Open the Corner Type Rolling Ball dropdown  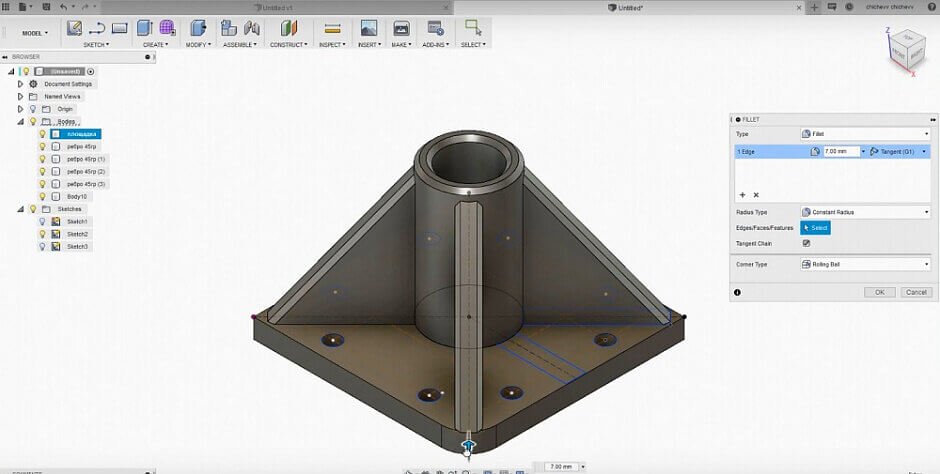point(865,264)
